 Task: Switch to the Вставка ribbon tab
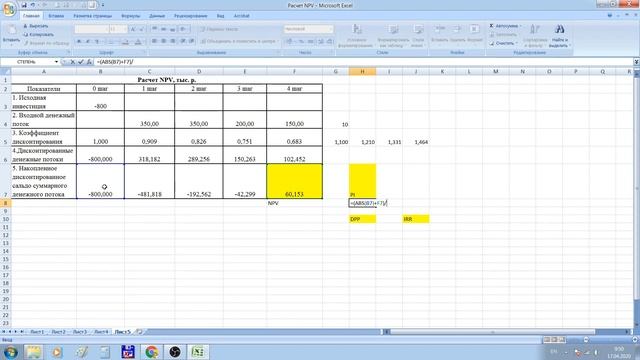(56, 16)
